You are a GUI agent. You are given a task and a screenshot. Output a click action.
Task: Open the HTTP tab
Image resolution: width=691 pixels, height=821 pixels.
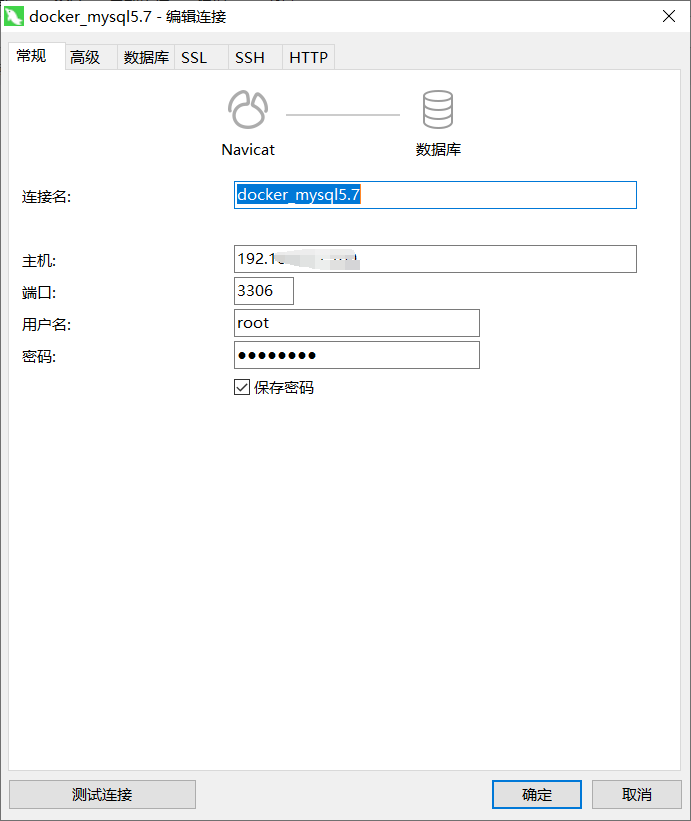point(308,57)
